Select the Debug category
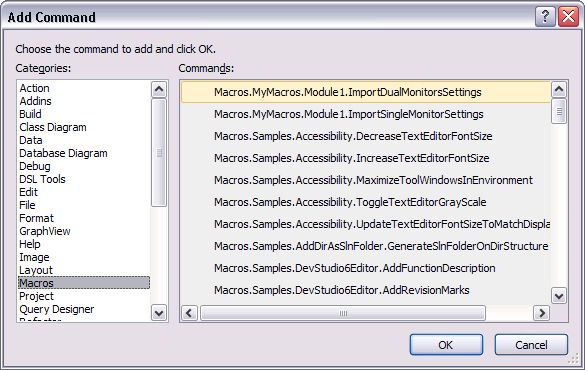This screenshot has height=370, width=585. 84,166
